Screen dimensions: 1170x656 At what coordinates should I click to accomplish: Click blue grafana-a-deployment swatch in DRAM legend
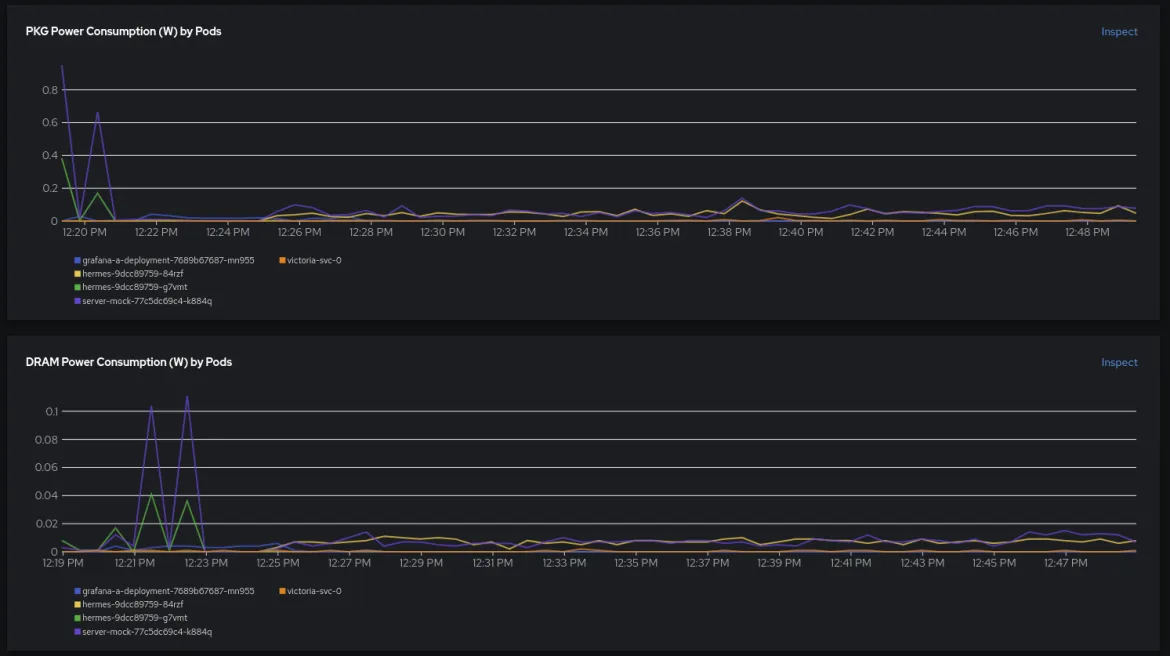click(77, 591)
